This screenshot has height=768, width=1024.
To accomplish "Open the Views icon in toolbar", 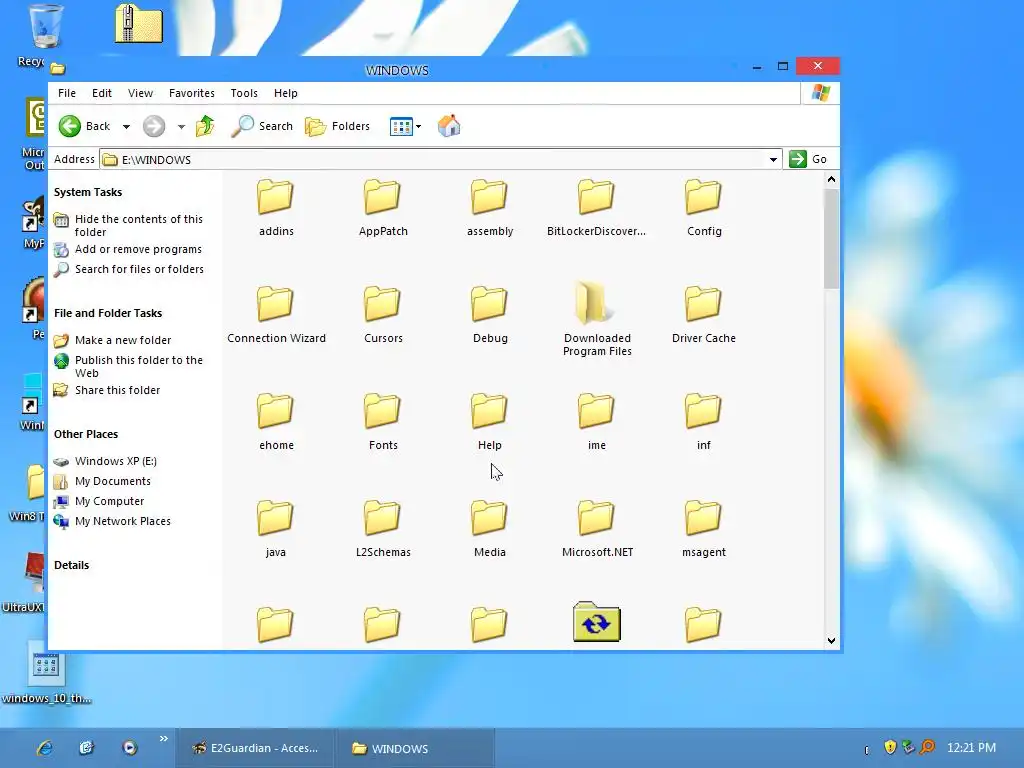I will tap(401, 126).
